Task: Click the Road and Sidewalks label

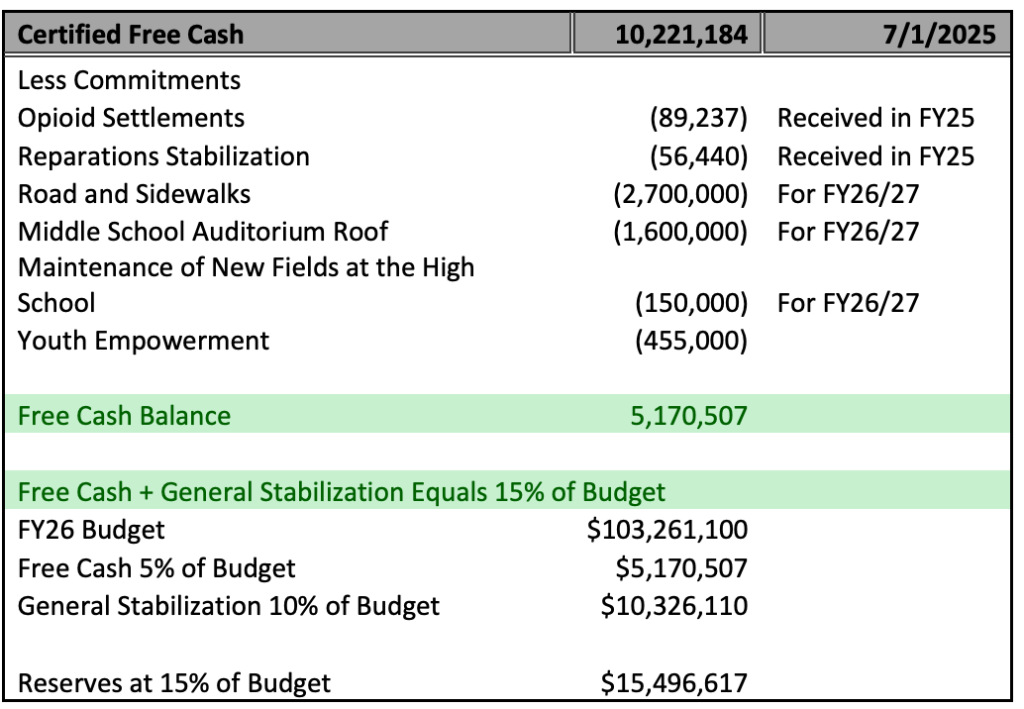Action: 122,194
